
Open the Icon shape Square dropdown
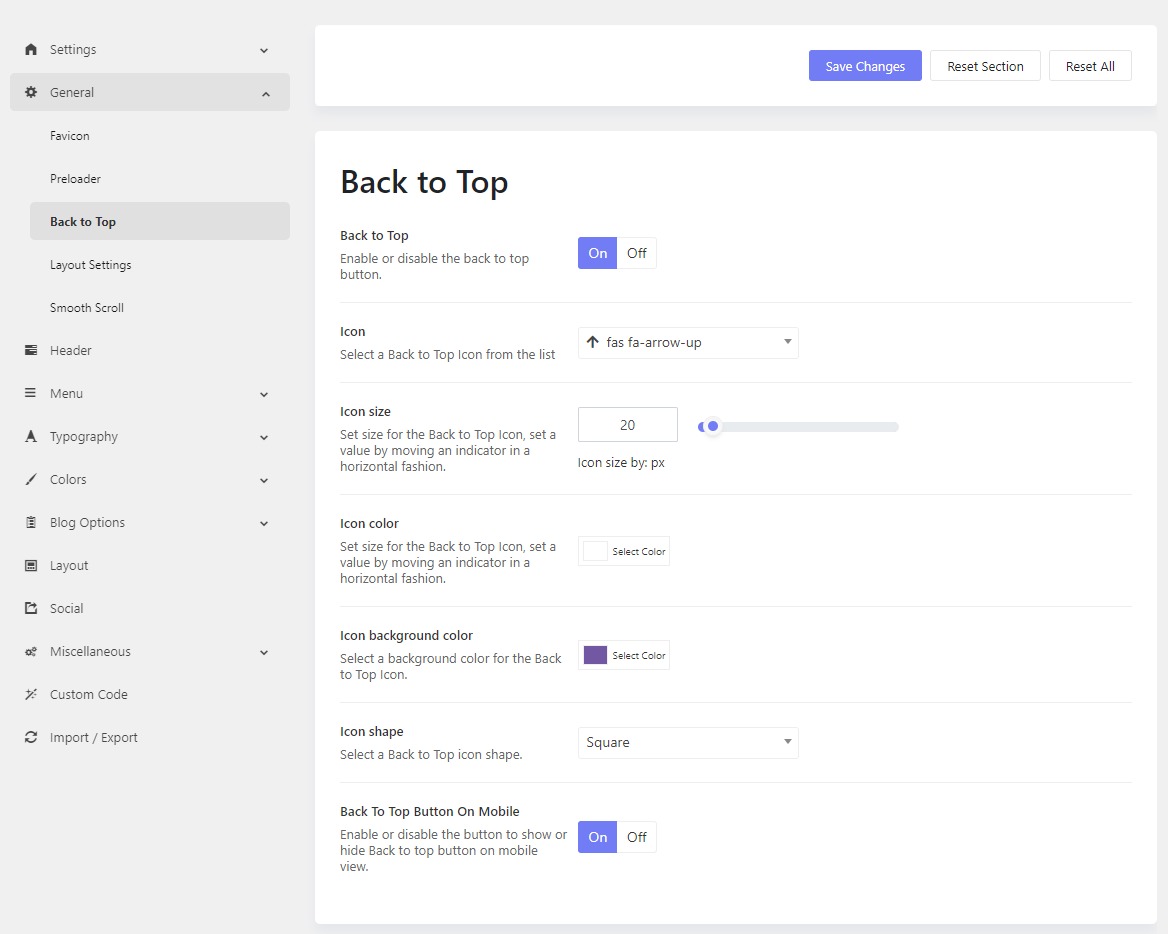click(x=688, y=743)
